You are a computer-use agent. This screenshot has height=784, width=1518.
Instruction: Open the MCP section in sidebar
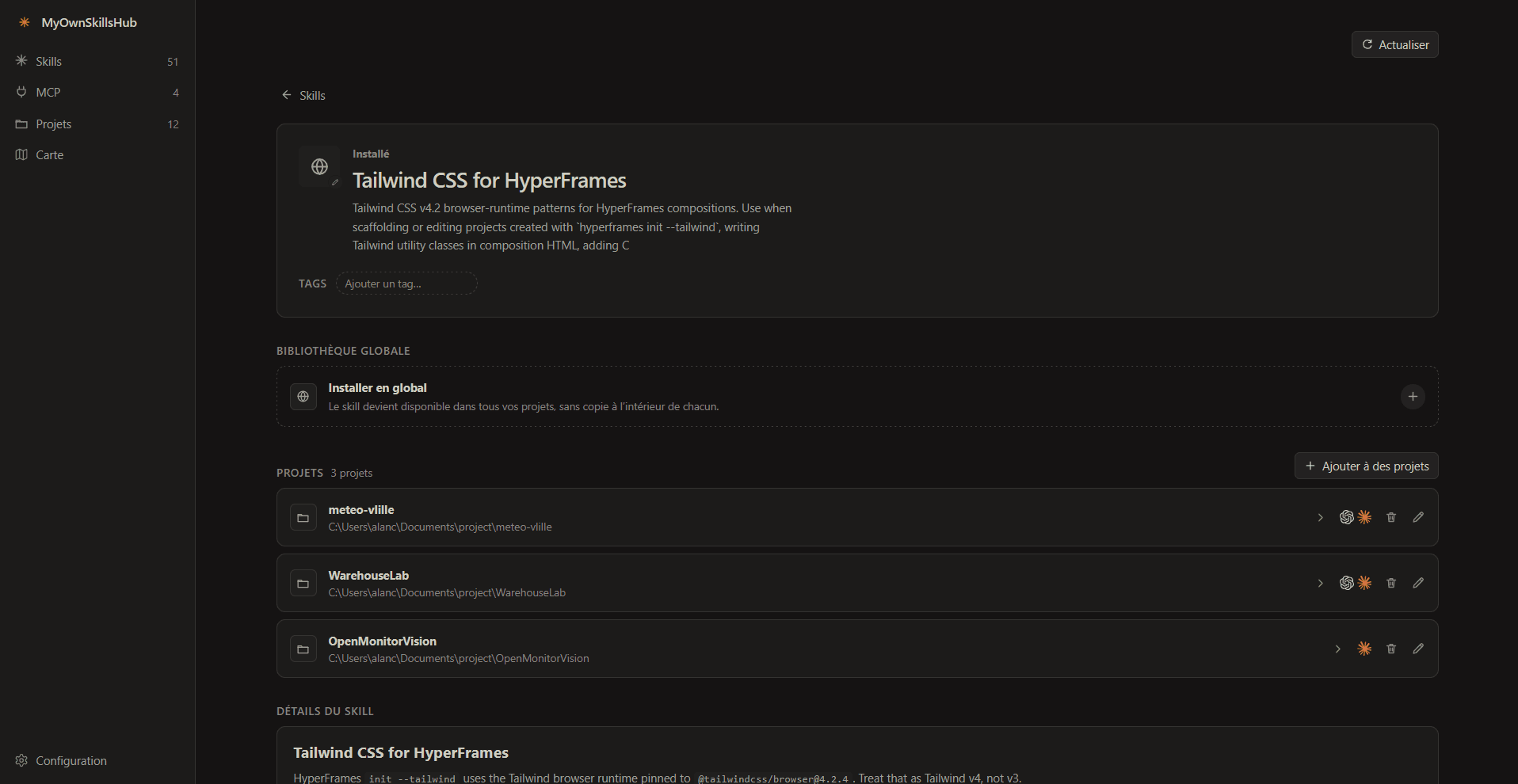[x=97, y=92]
